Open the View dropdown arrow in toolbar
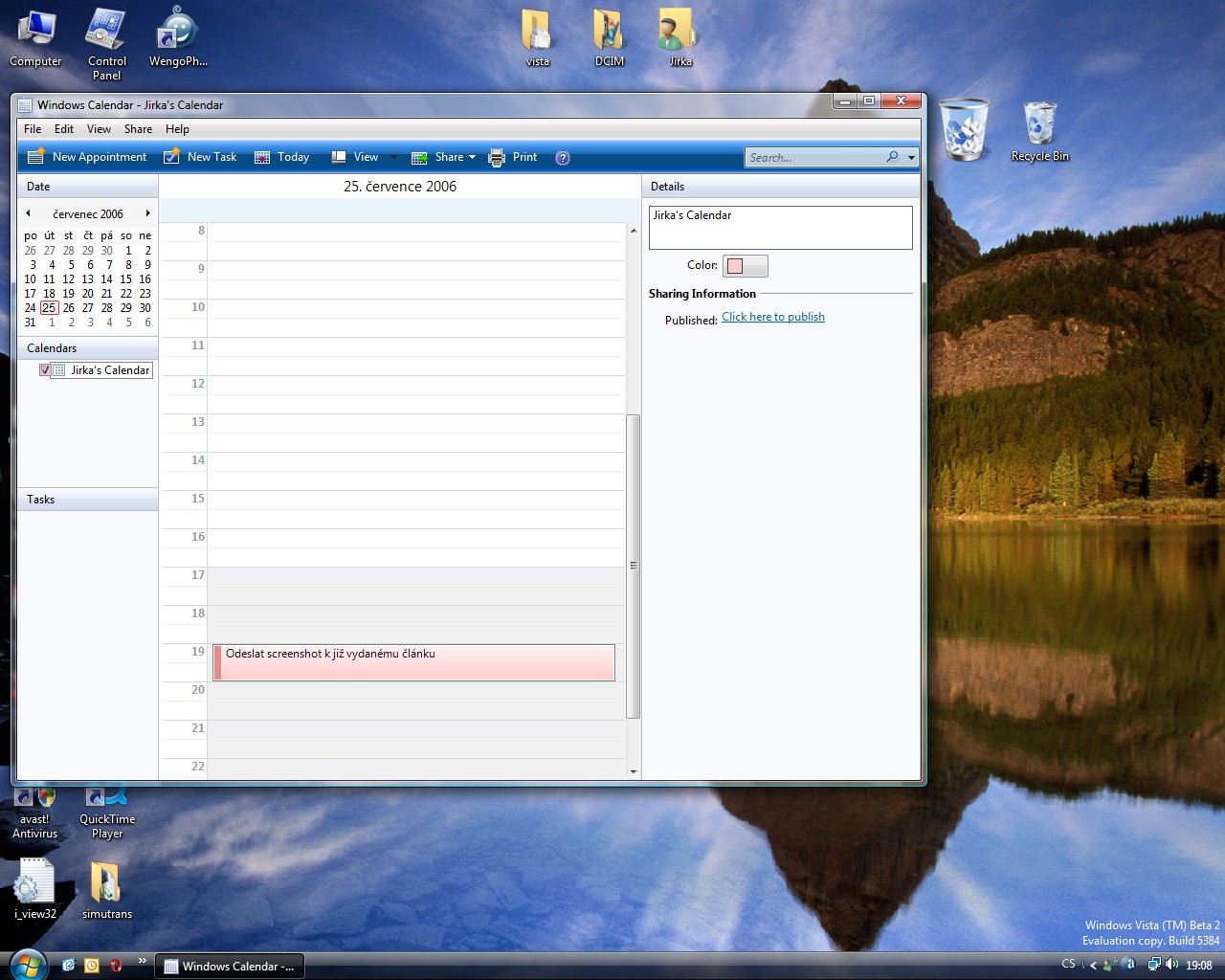The image size is (1225, 980). pyautogui.click(x=393, y=157)
